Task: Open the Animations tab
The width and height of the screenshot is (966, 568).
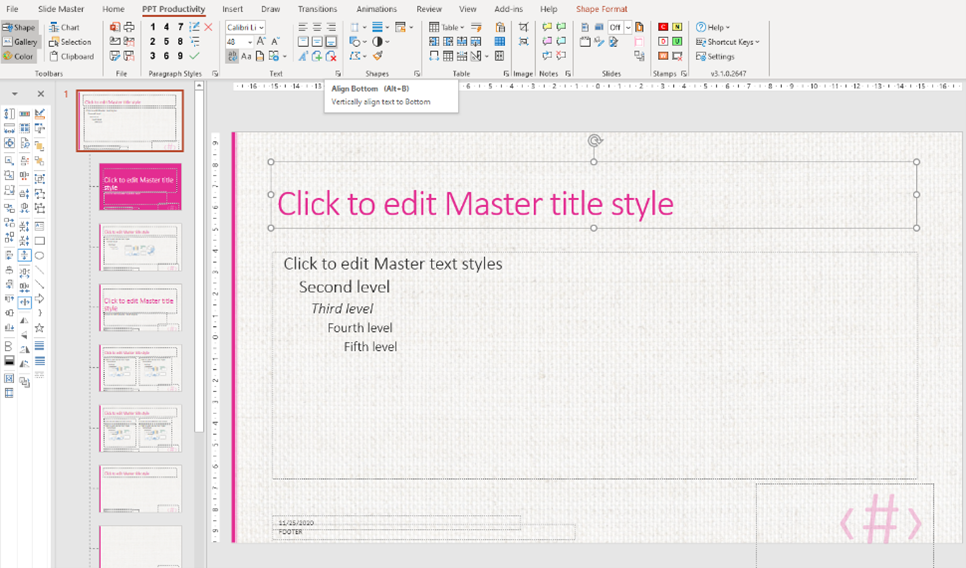Action: click(376, 9)
